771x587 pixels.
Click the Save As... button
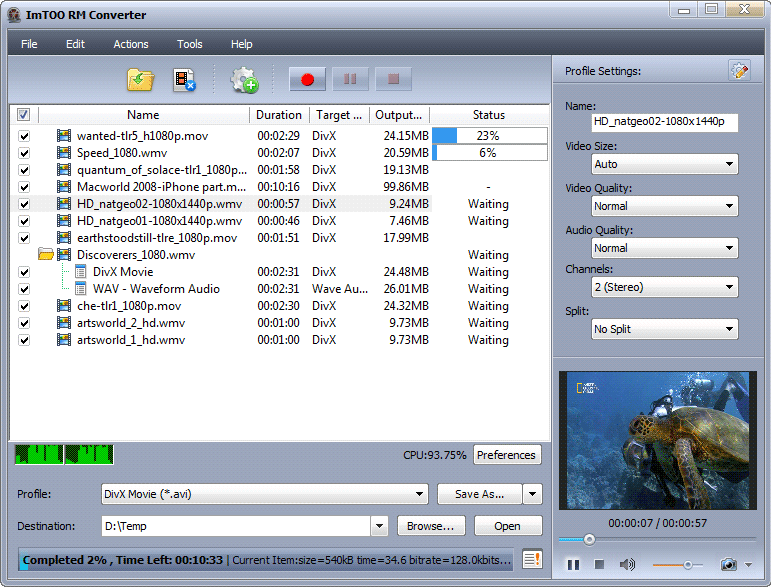point(479,494)
